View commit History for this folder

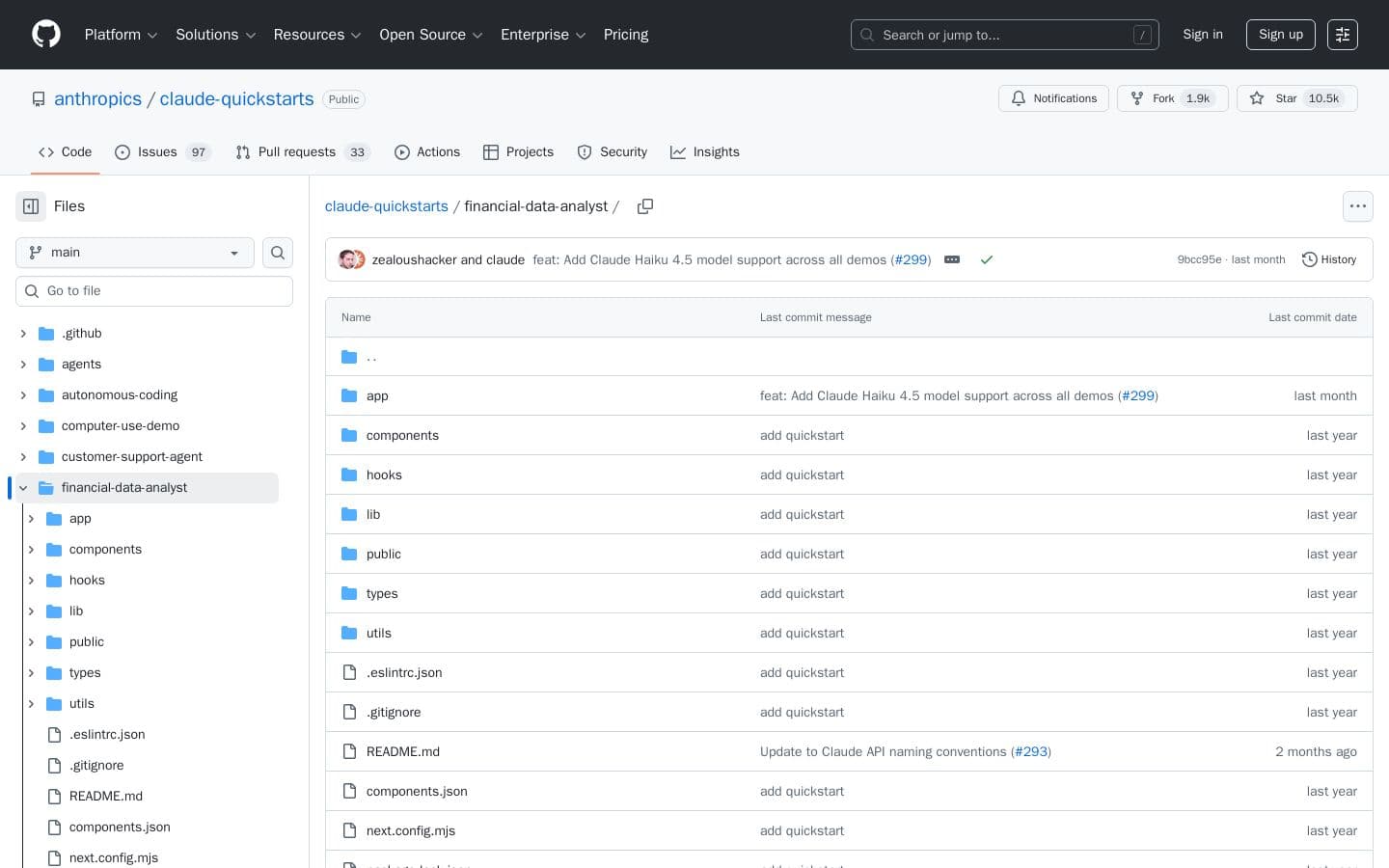click(1328, 259)
